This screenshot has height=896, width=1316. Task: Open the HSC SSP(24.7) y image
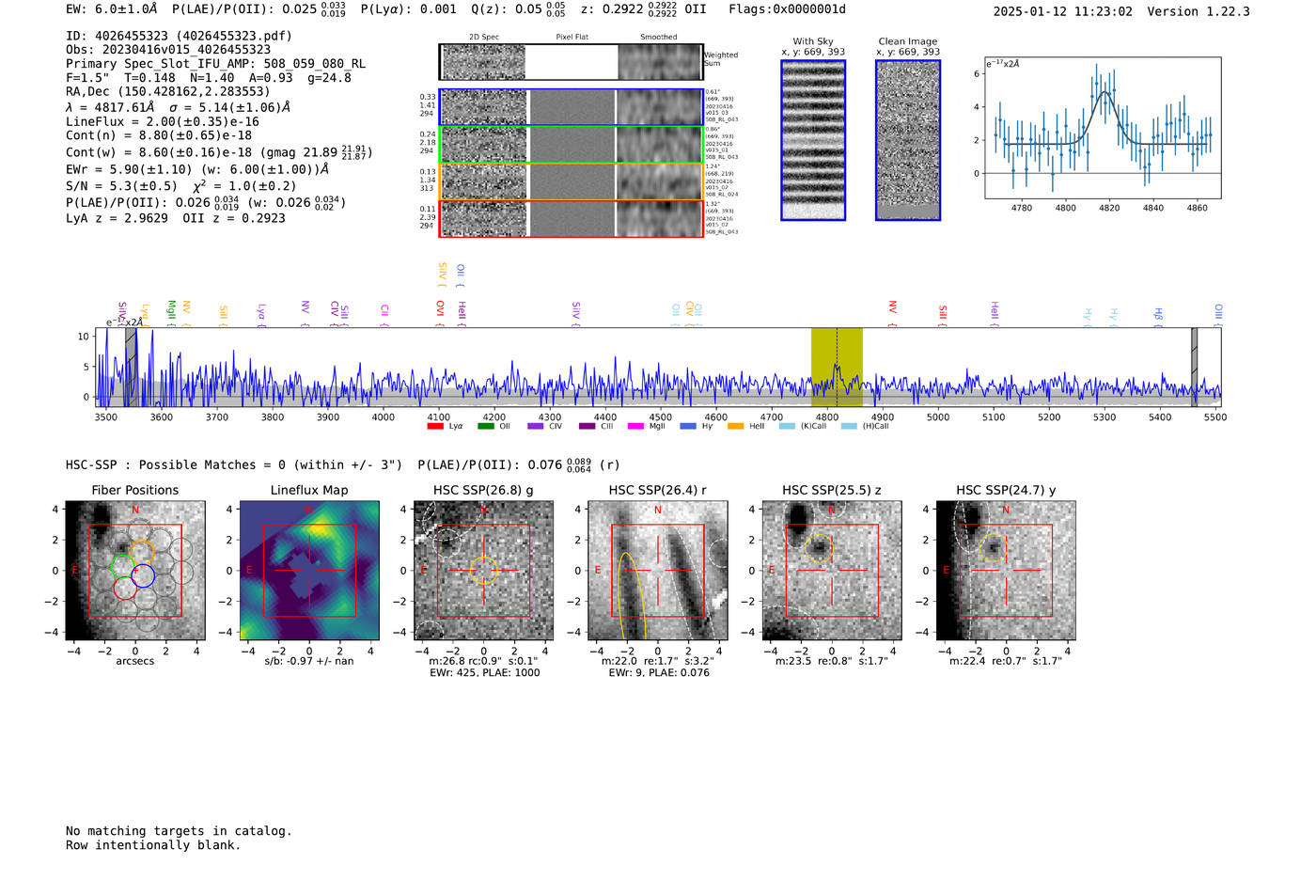(1006, 571)
